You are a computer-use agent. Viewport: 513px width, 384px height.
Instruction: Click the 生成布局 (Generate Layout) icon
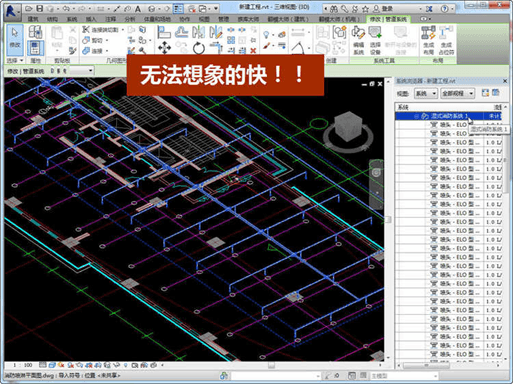point(428,40)
